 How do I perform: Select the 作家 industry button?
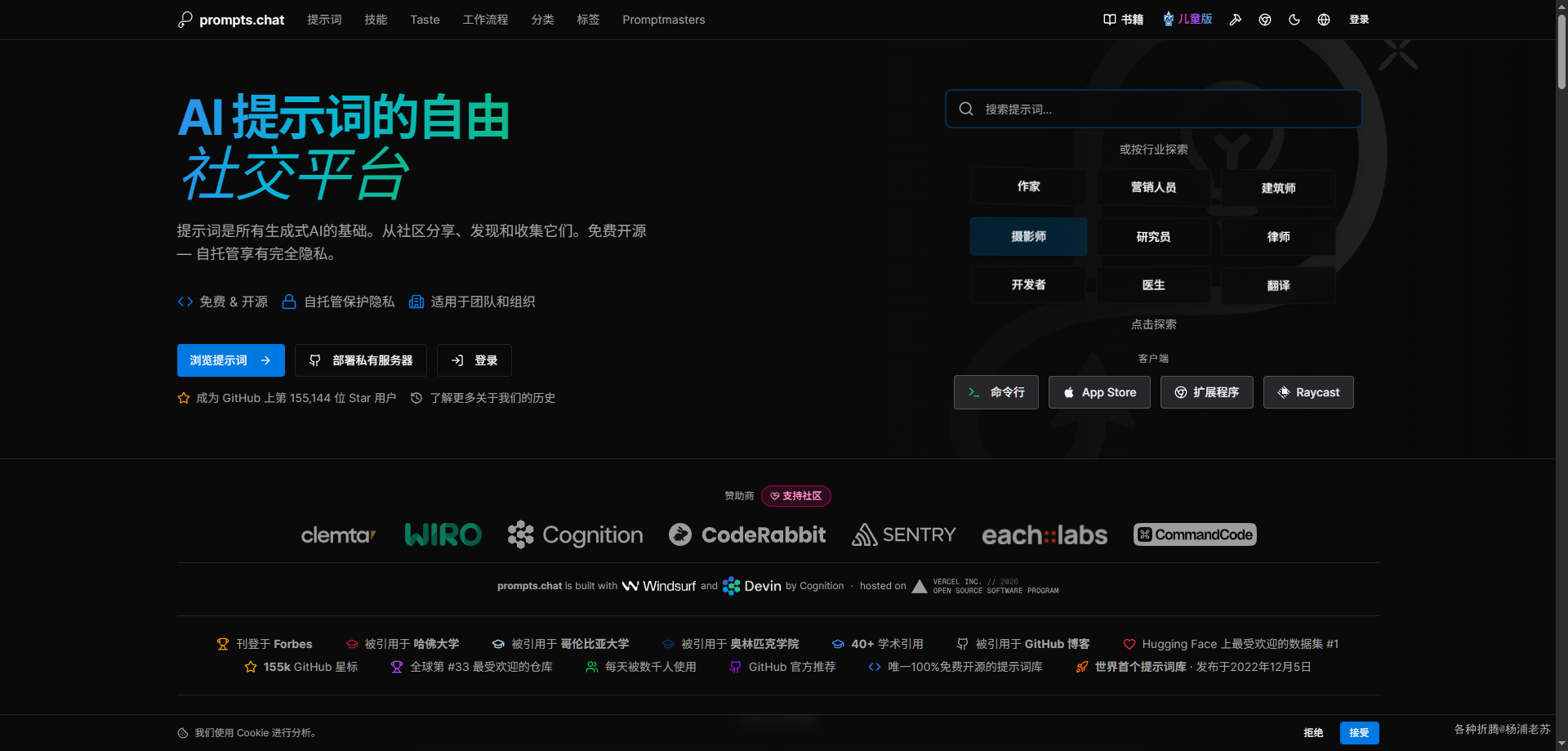click(1028, 187)
